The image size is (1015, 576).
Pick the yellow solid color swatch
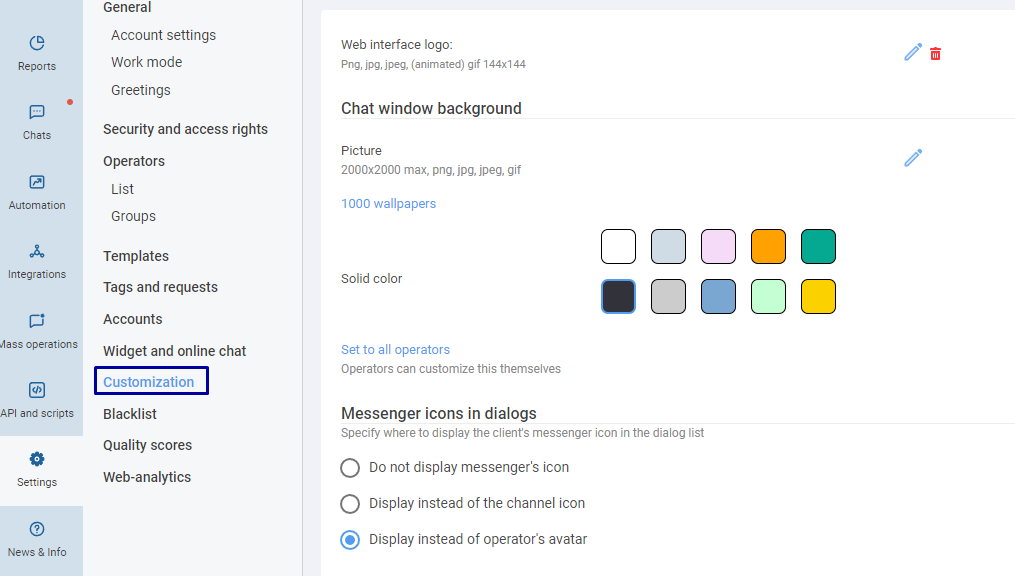pyautogui.click(x=818, y=296)
